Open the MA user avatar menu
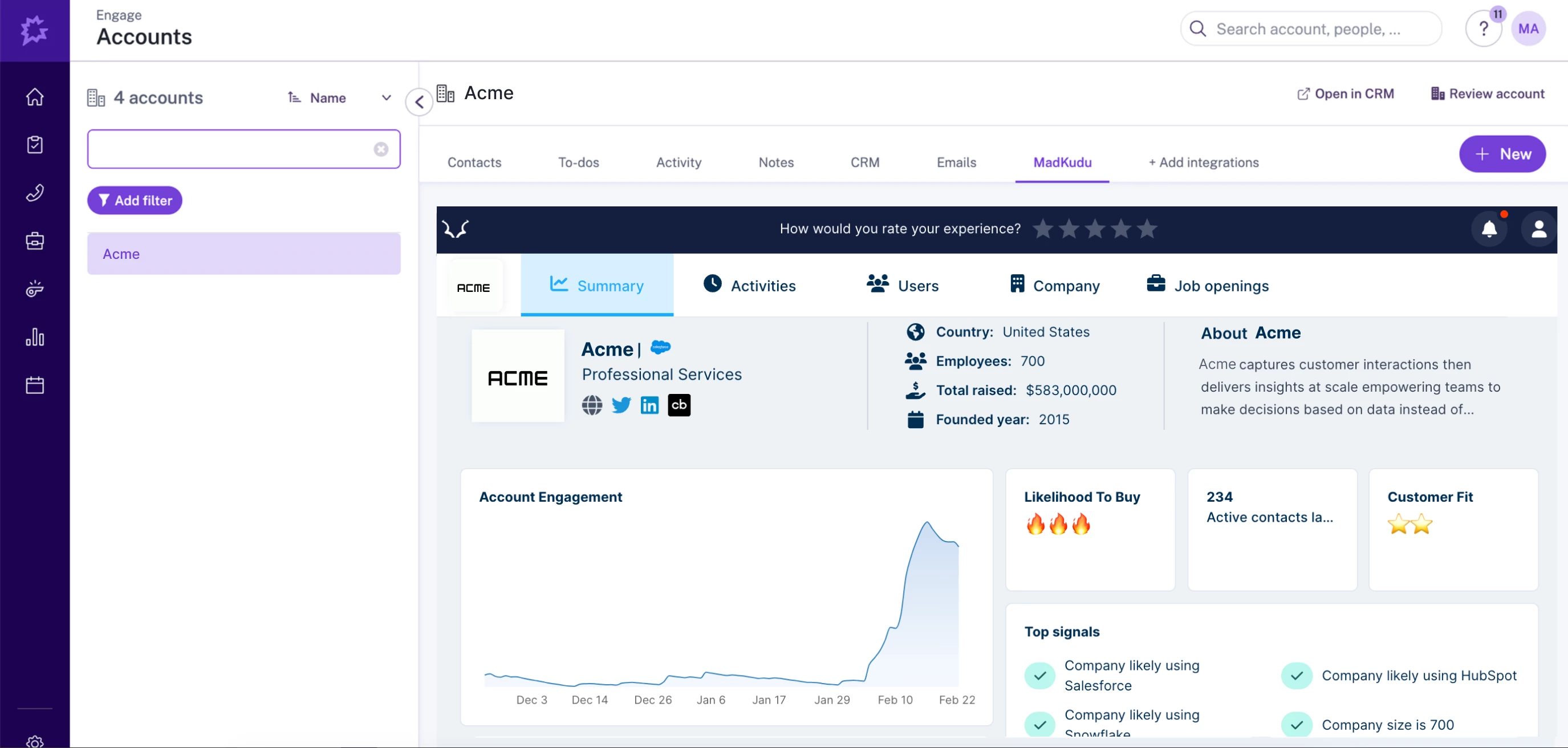 tap(1528, 29)
